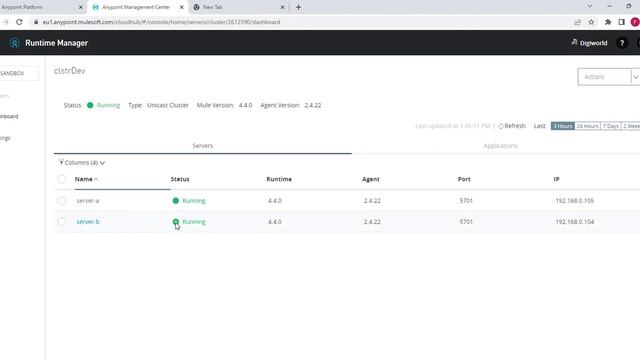The height and width of the screenshot is (360, 640).
Task: Select the server-b row checkbox
Action: tap(62, 222)
